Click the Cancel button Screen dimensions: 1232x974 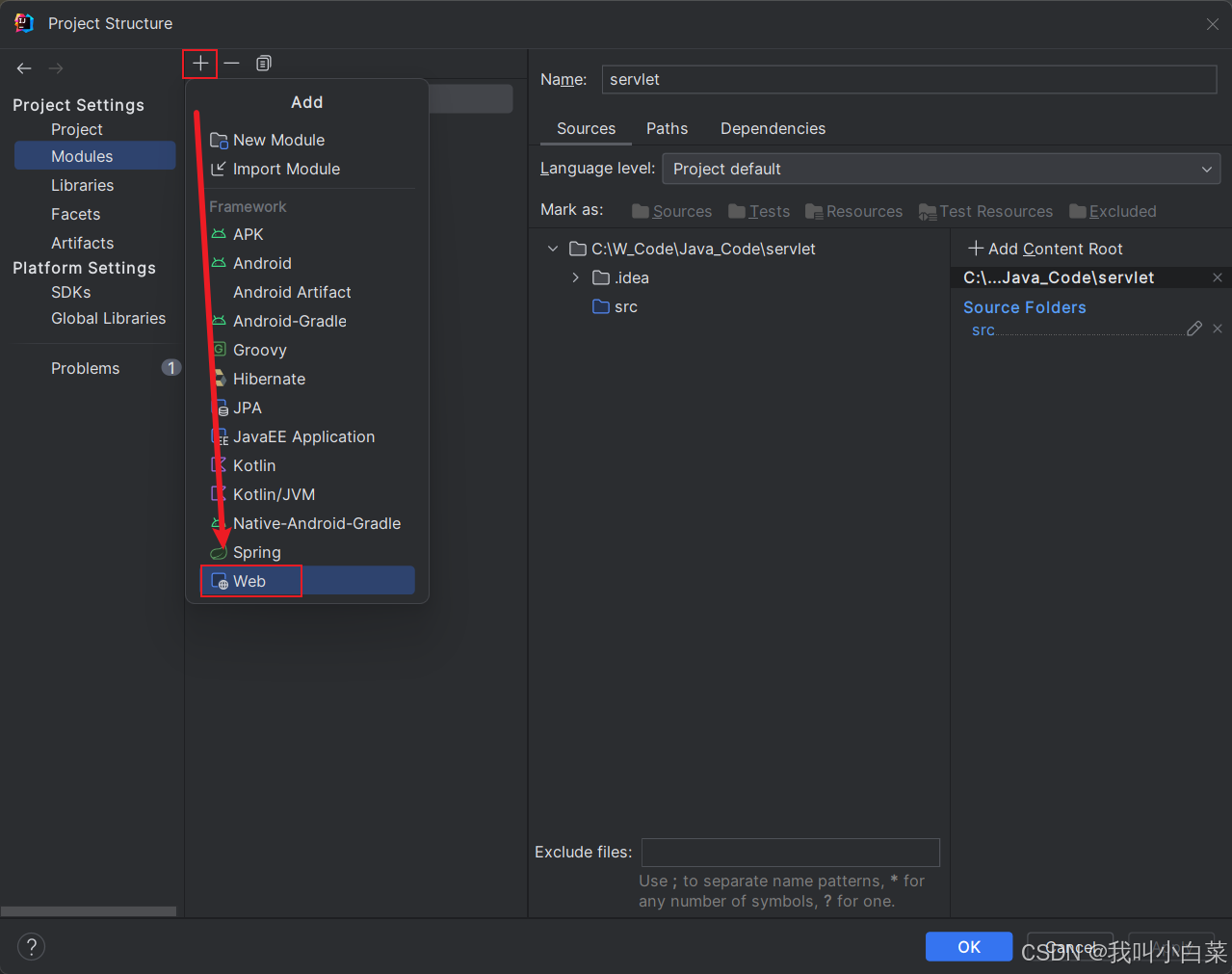click(x=1070, y=947)
